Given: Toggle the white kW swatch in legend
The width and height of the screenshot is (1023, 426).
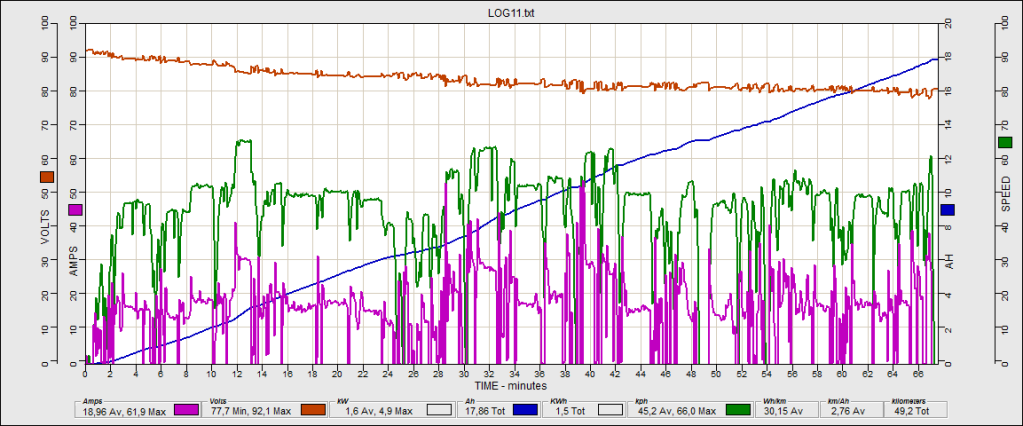Looking at the screenshot, I should click(439, 410).
